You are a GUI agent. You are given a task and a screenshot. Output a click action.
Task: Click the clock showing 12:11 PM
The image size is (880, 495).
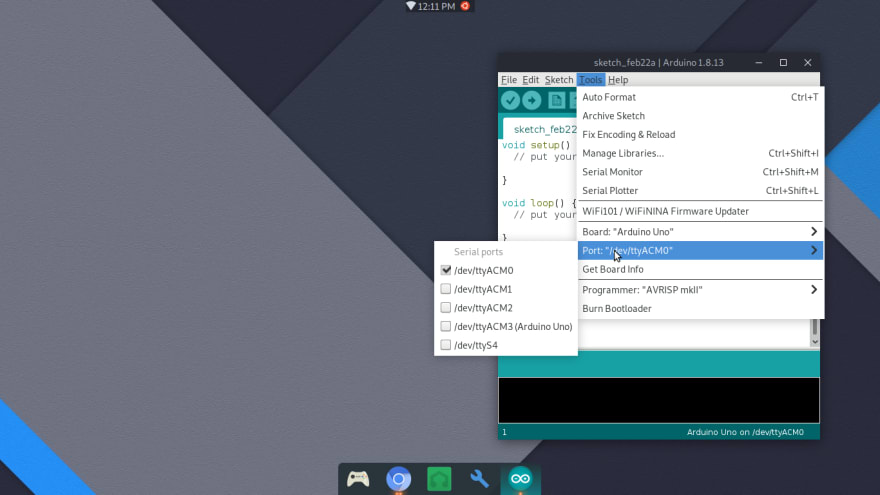pos(436,6)
